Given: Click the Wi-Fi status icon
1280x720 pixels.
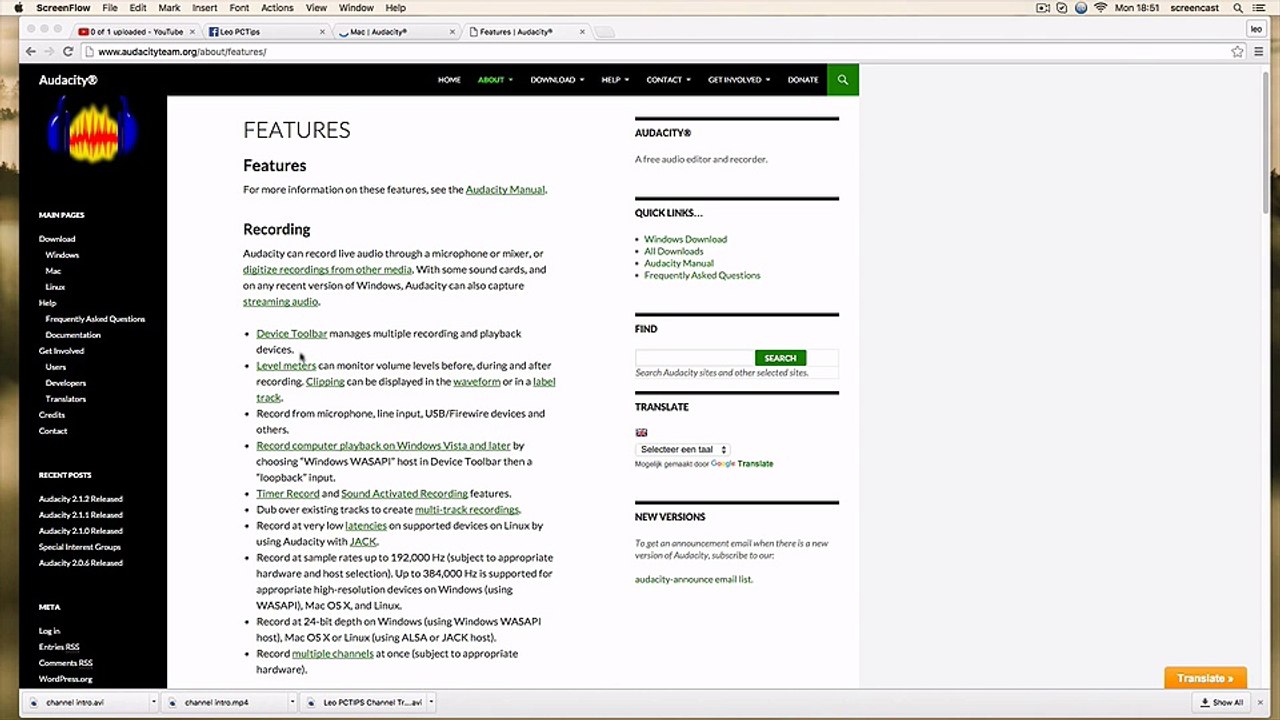Looking at the screenshot, I should click(x=1101, y=7).
